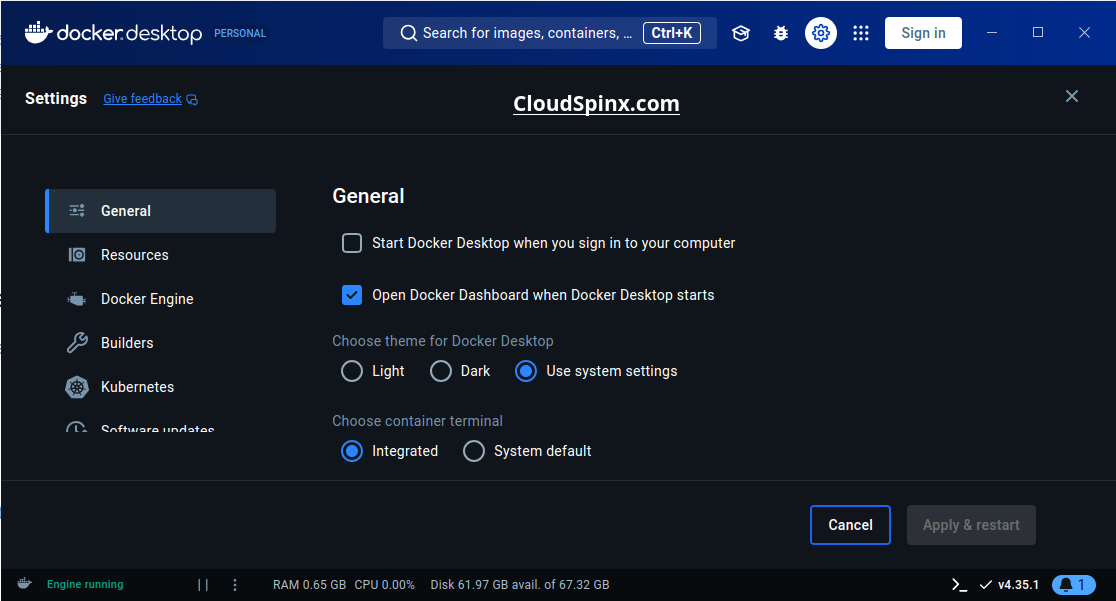Open a terminal from the status bar
The height and width of the screenshot is (601, 1116).
click(x=958, y=584)
